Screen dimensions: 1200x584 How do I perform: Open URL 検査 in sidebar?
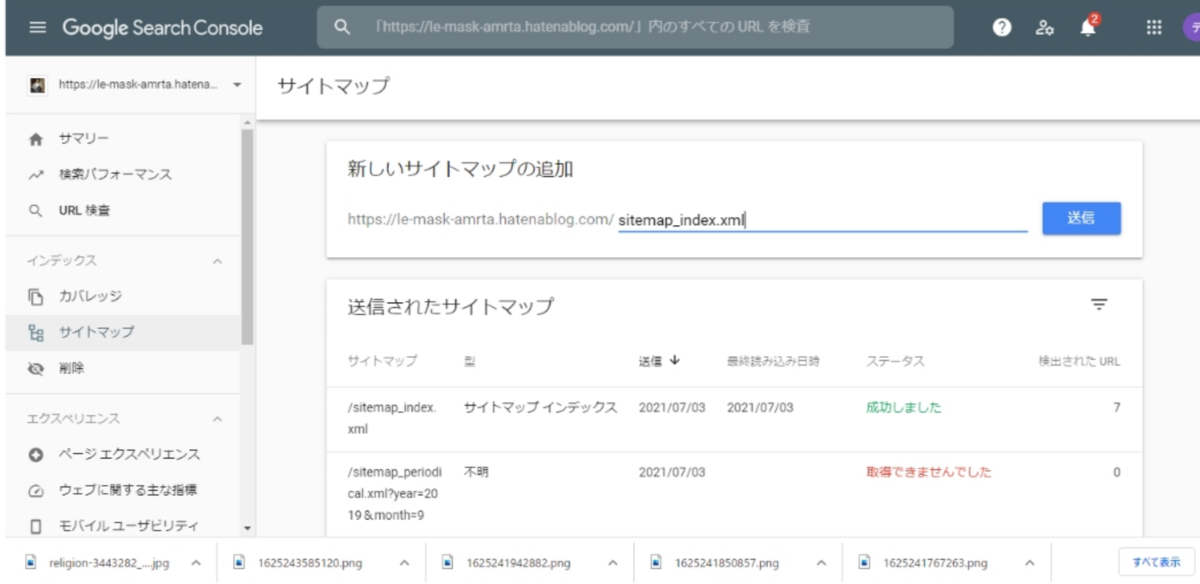(84, 210)
